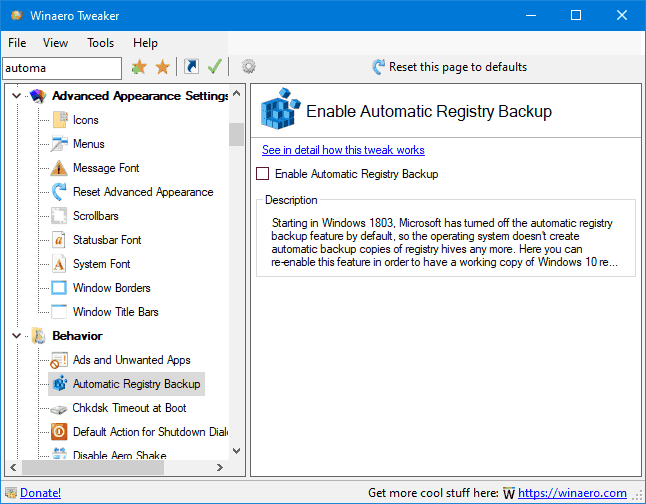Select the Message Font label
Image resolution: width=646 pixels, height=504 pixels.
(106, 168)
